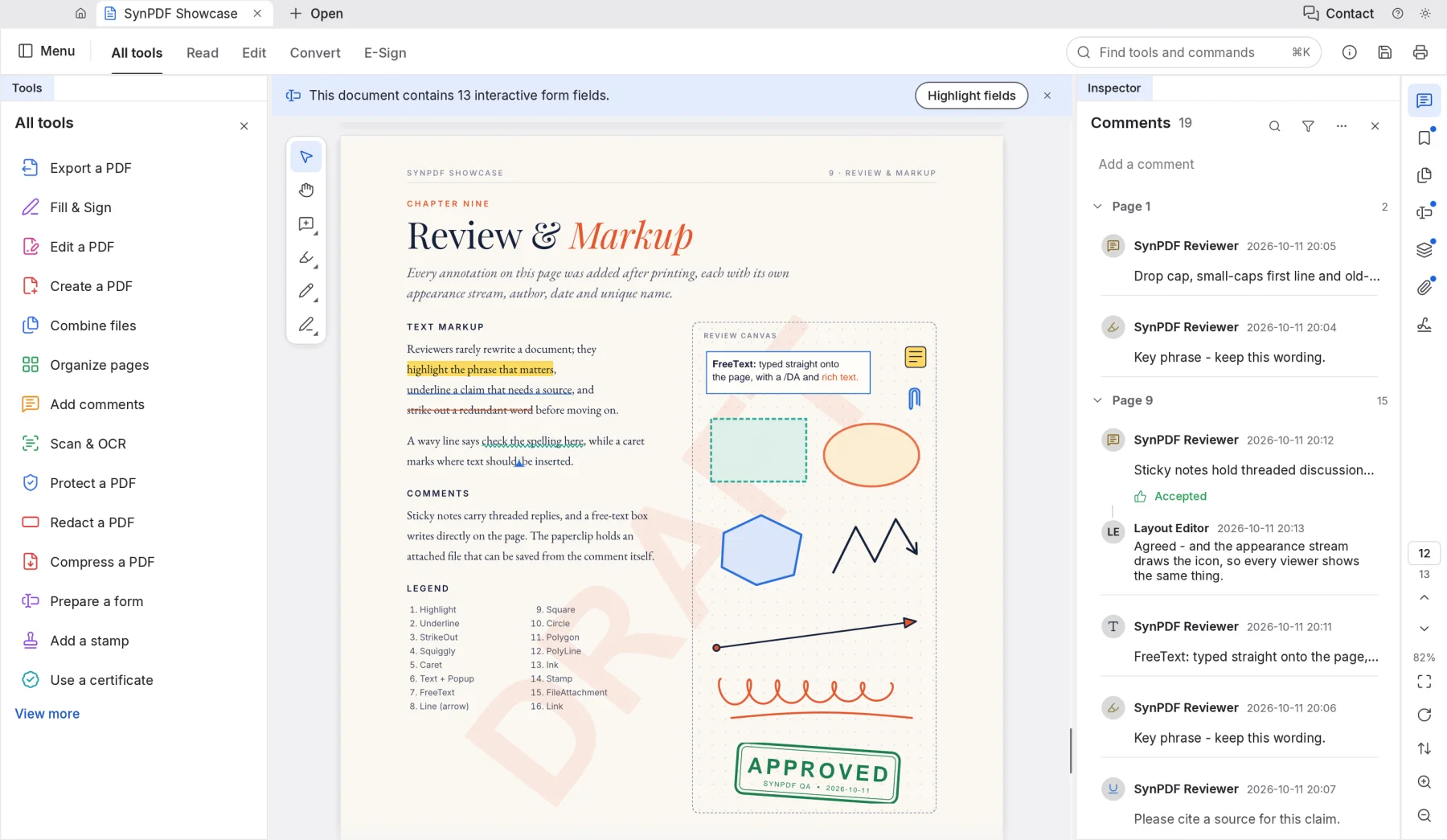
Task: Open comments more options ellipsis
Action: tap(1342, 126)
